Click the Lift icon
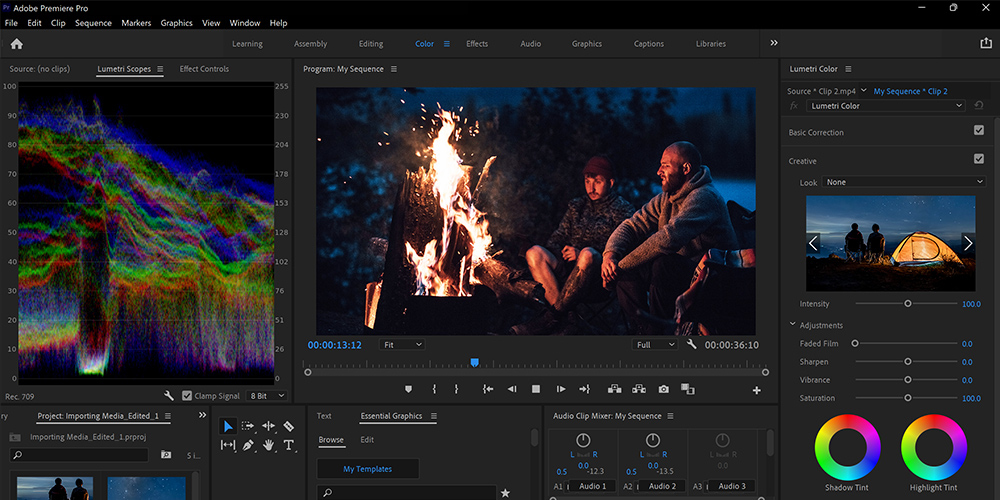 tap(615, 389)
